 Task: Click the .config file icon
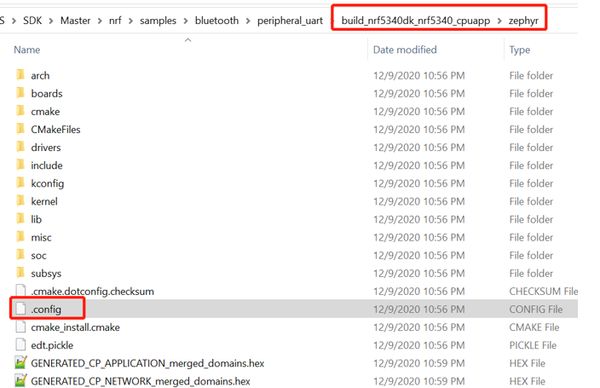pyautogui.click(x=21, y=308)
